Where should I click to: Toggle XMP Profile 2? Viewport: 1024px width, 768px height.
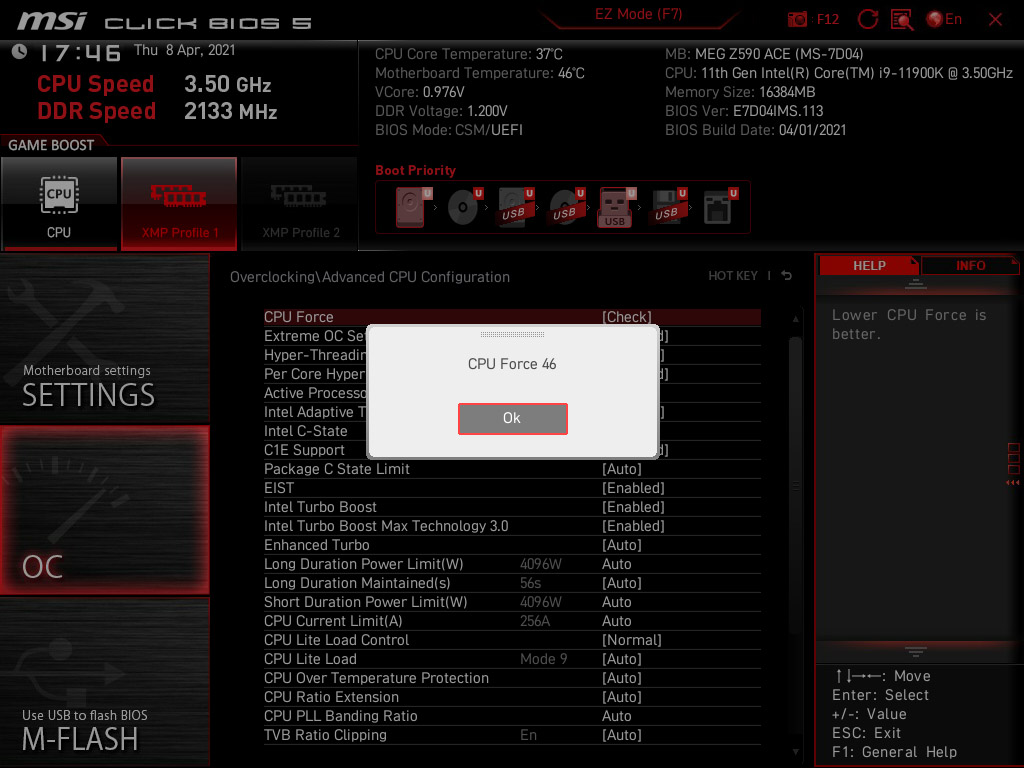tap(300, 203)
